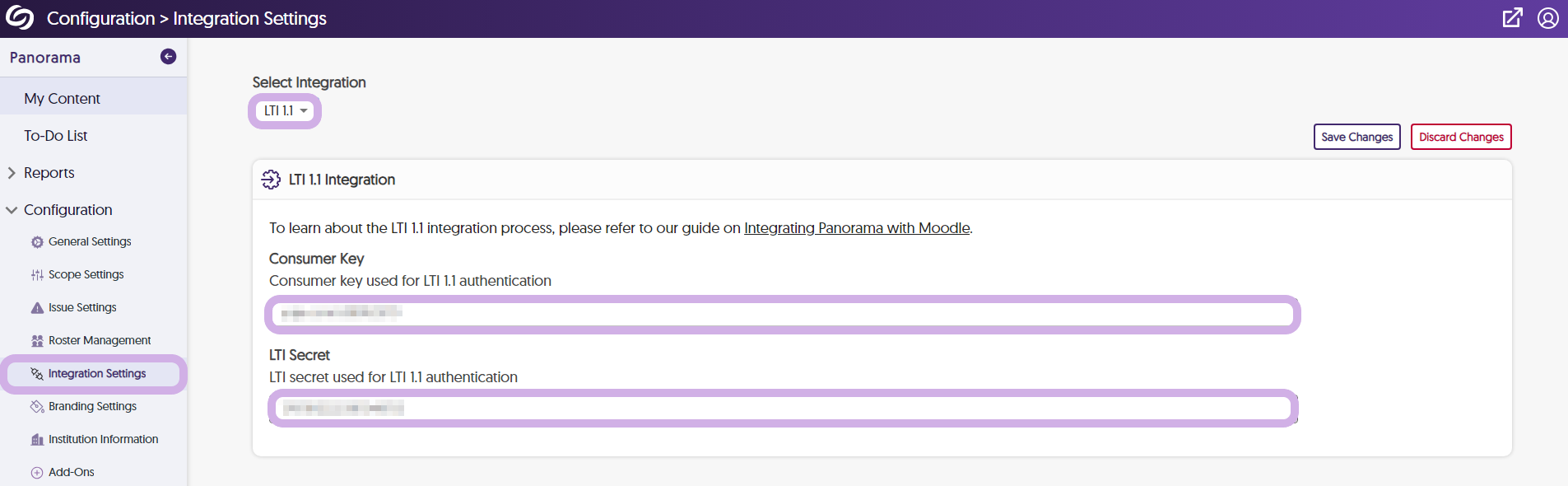Click the Scope Settings sliders icon
Screen dimensions: 1568x486
point(37,275)
